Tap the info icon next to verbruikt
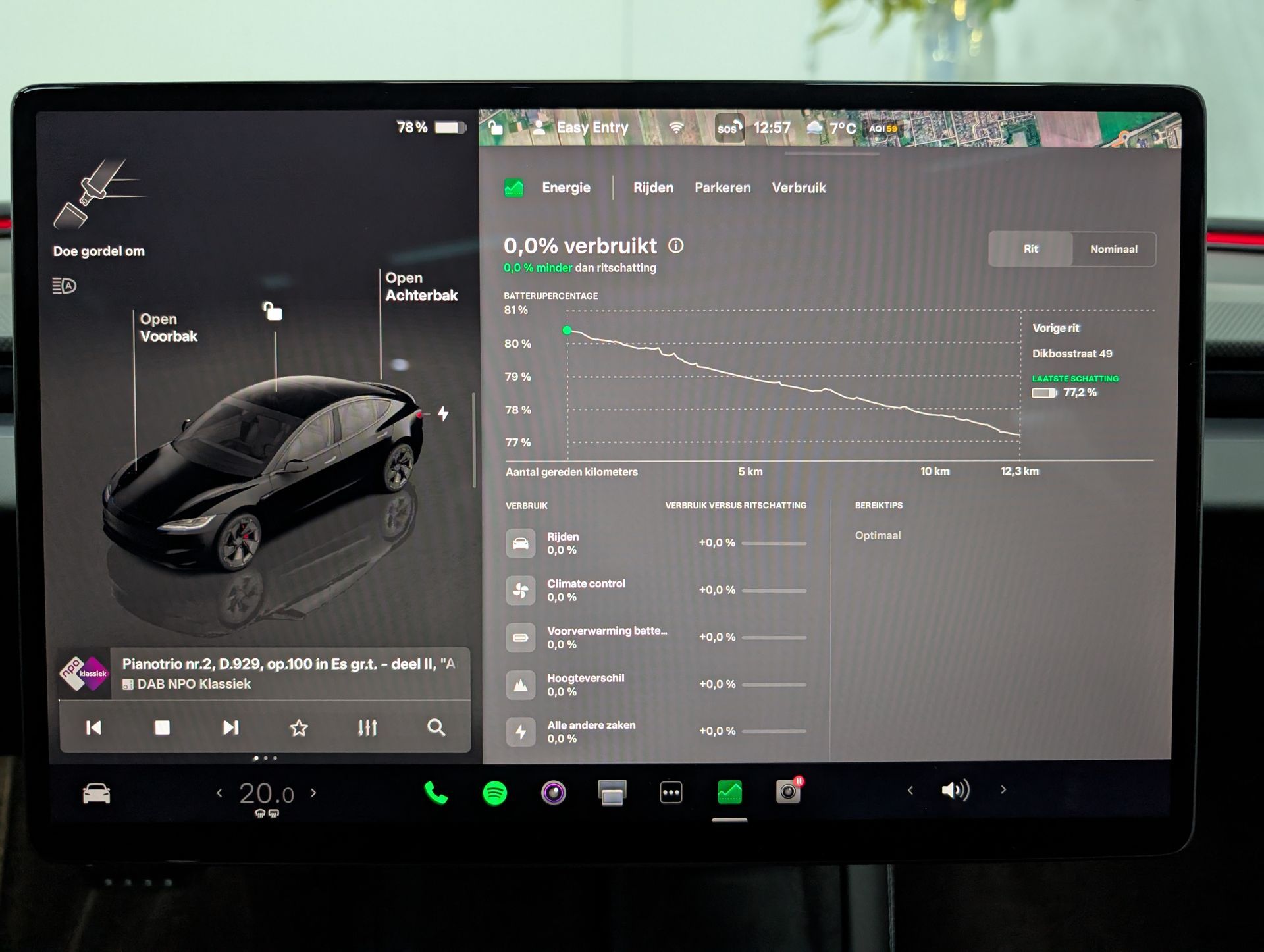 (x=676, y=246)
